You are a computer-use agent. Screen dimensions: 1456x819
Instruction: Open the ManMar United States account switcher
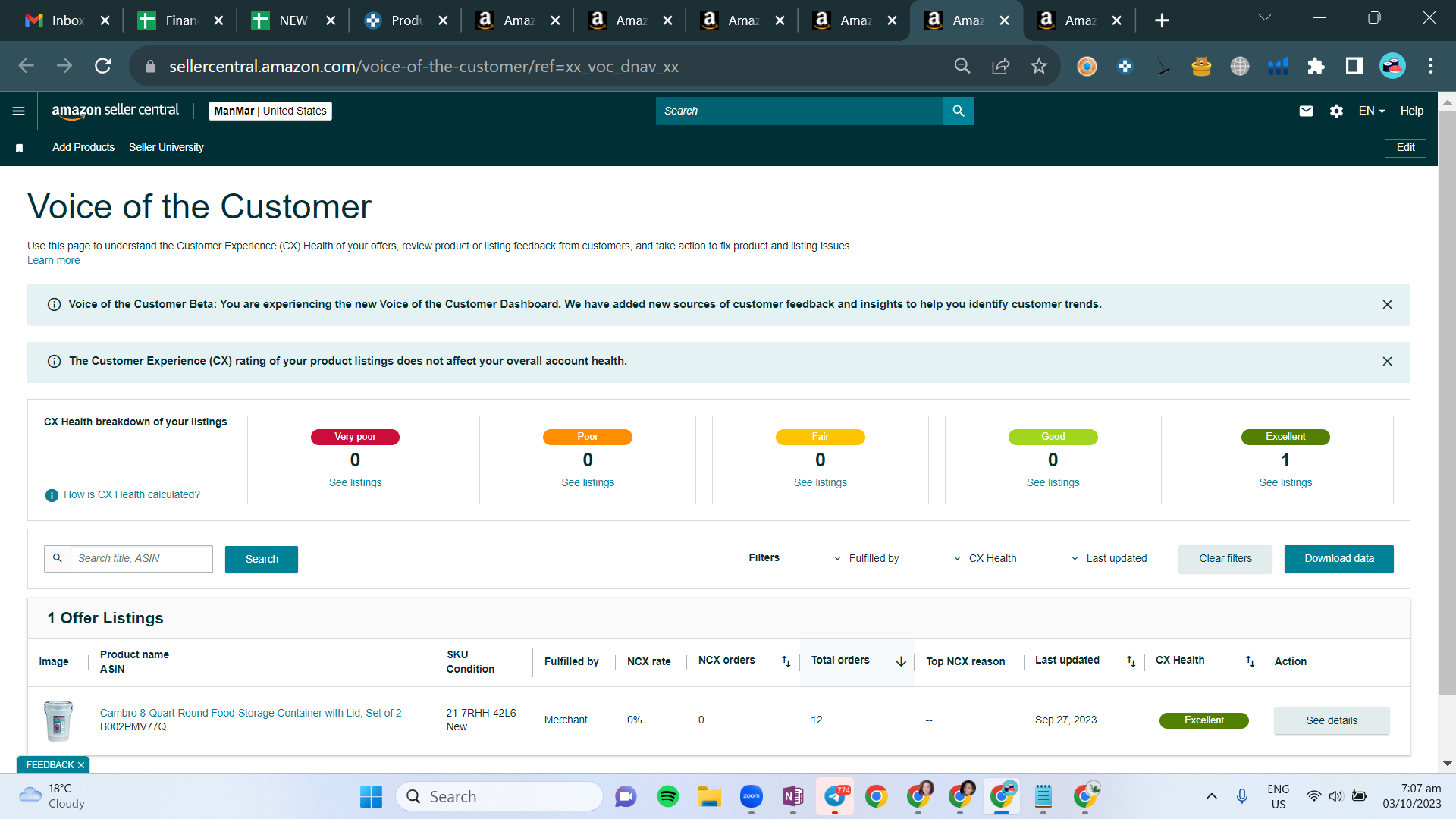[x=270, y=111]
